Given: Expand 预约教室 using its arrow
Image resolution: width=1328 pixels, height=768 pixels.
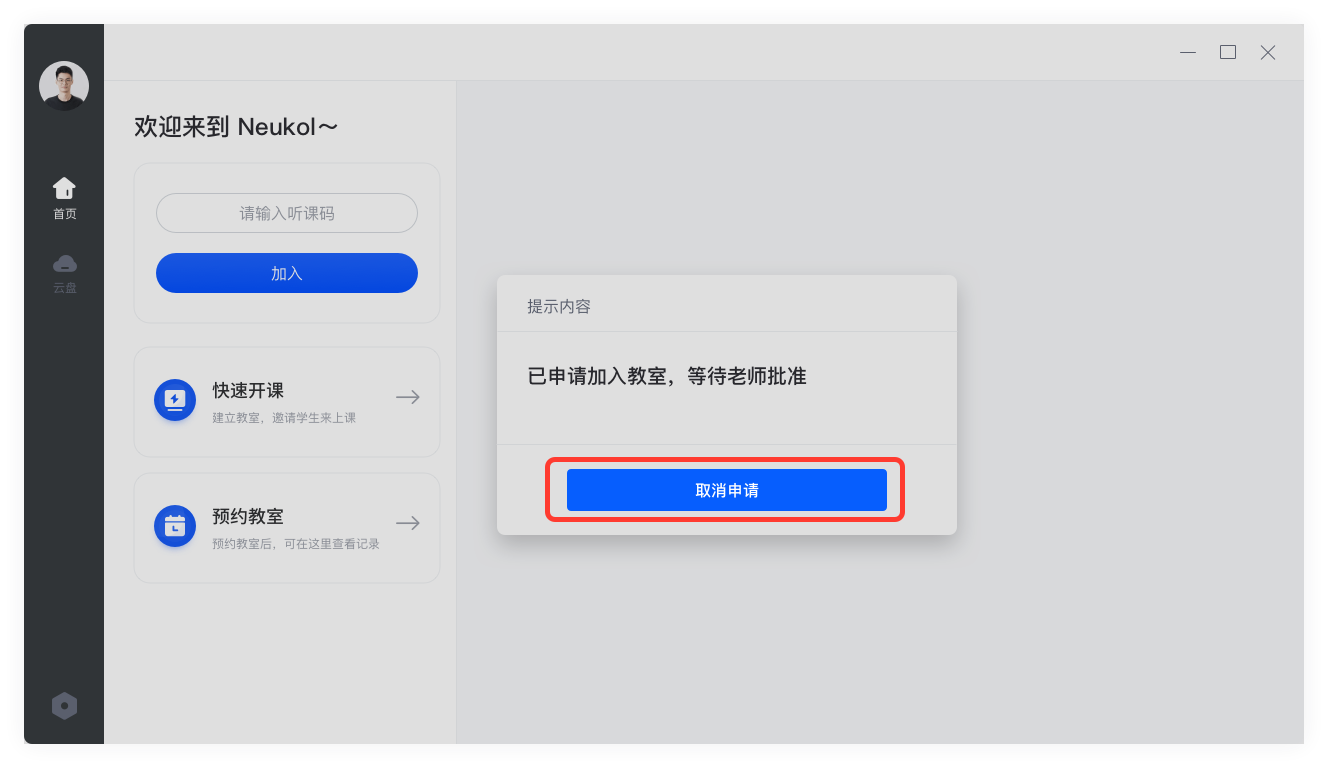Looking at the screenshot, I should point(407,523).
